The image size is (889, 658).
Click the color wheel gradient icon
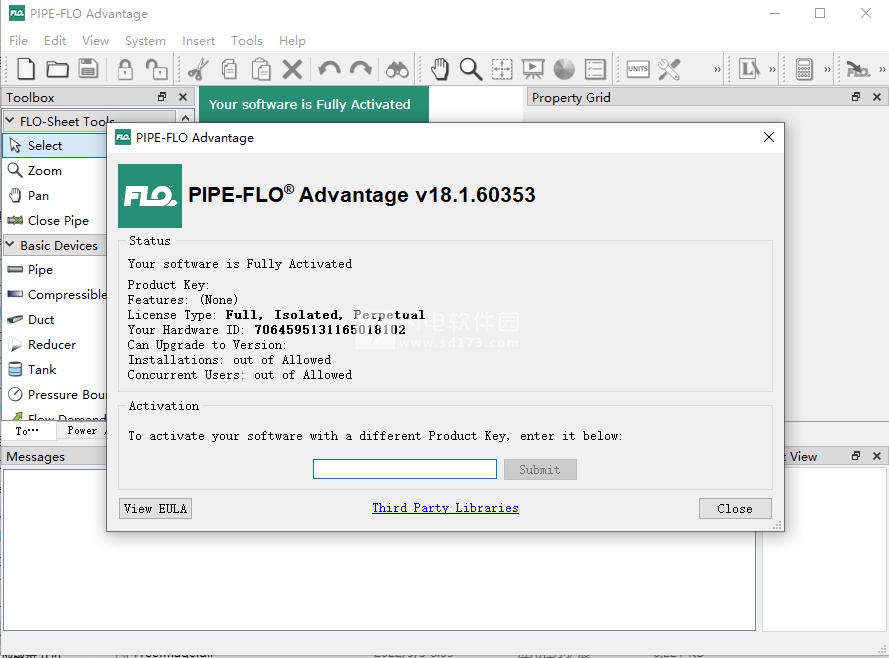[x=564, y=69]
